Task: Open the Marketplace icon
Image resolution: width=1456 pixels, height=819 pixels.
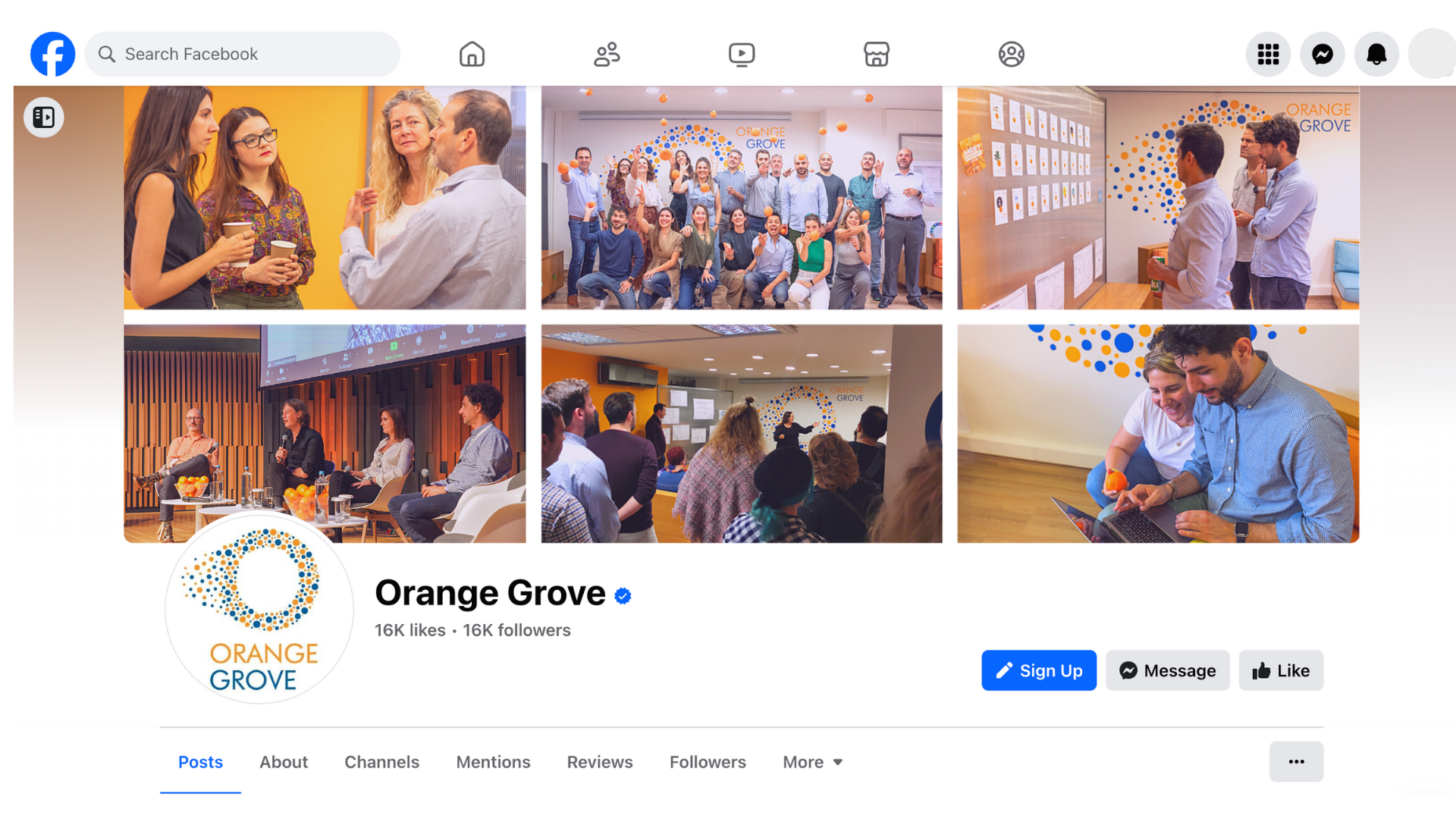Action: tap(877, 54)
